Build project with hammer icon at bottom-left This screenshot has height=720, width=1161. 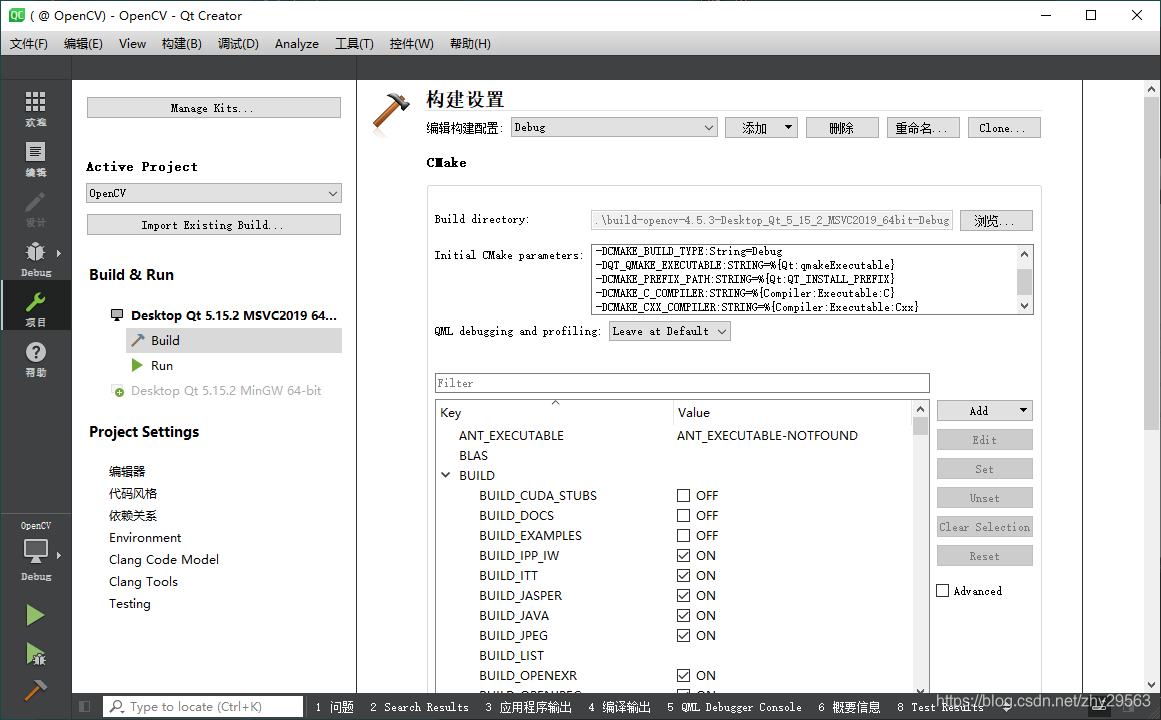pyautogui.click(x=35, y=690)
